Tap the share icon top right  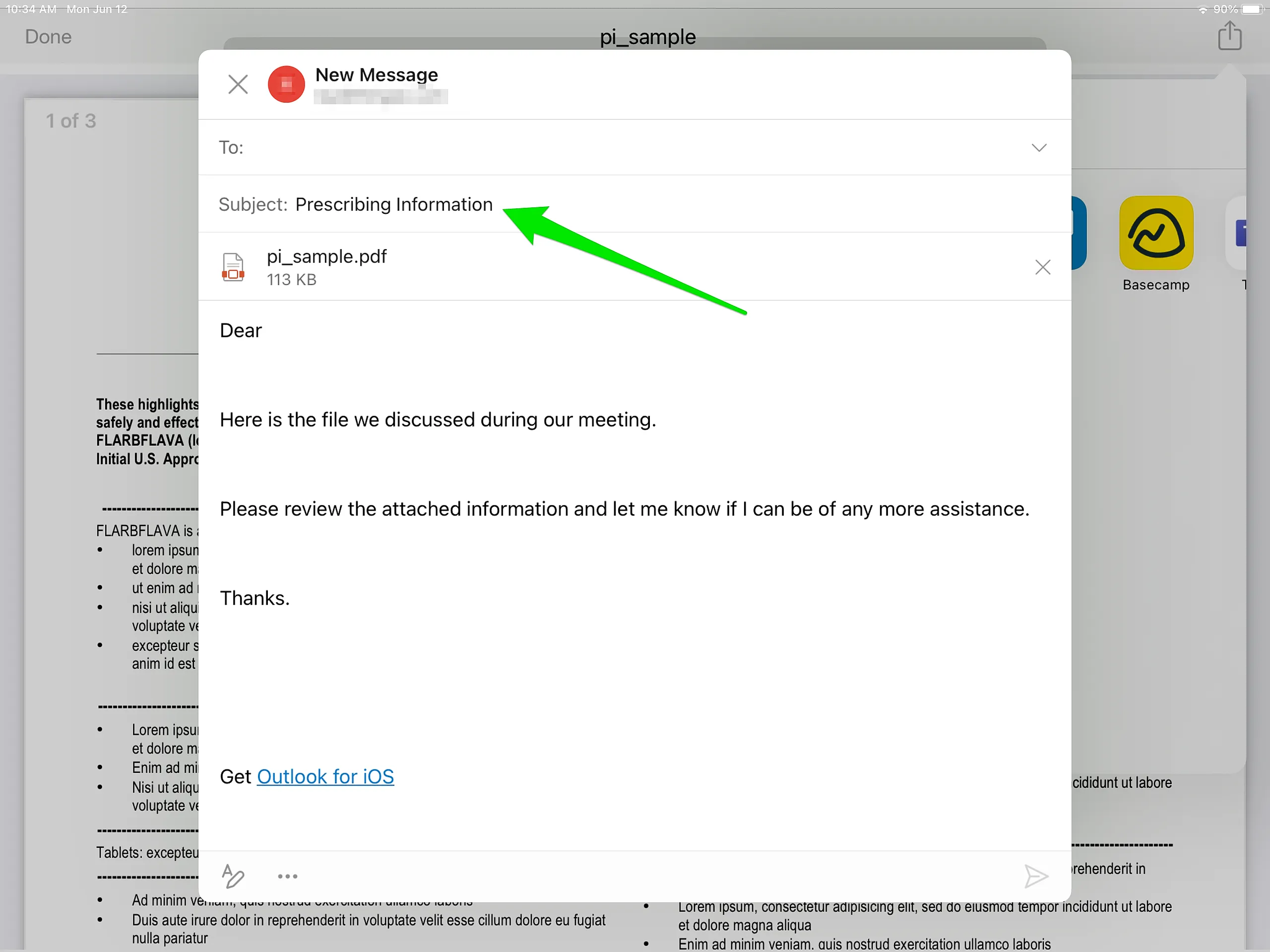1229,36
